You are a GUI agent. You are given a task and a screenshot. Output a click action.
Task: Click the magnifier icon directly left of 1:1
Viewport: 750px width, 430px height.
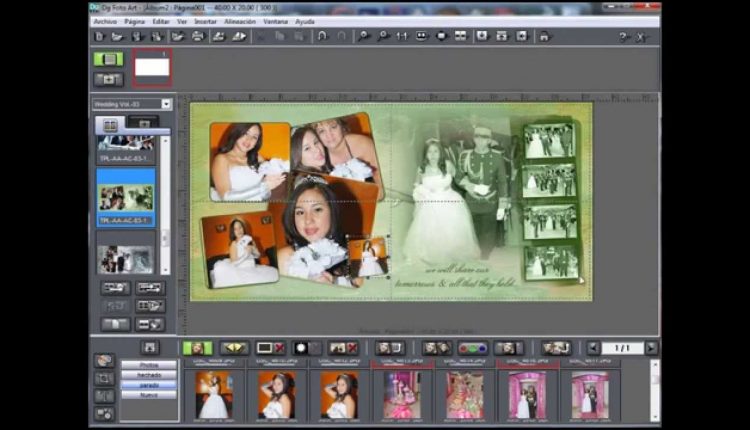tap(383, 36)
